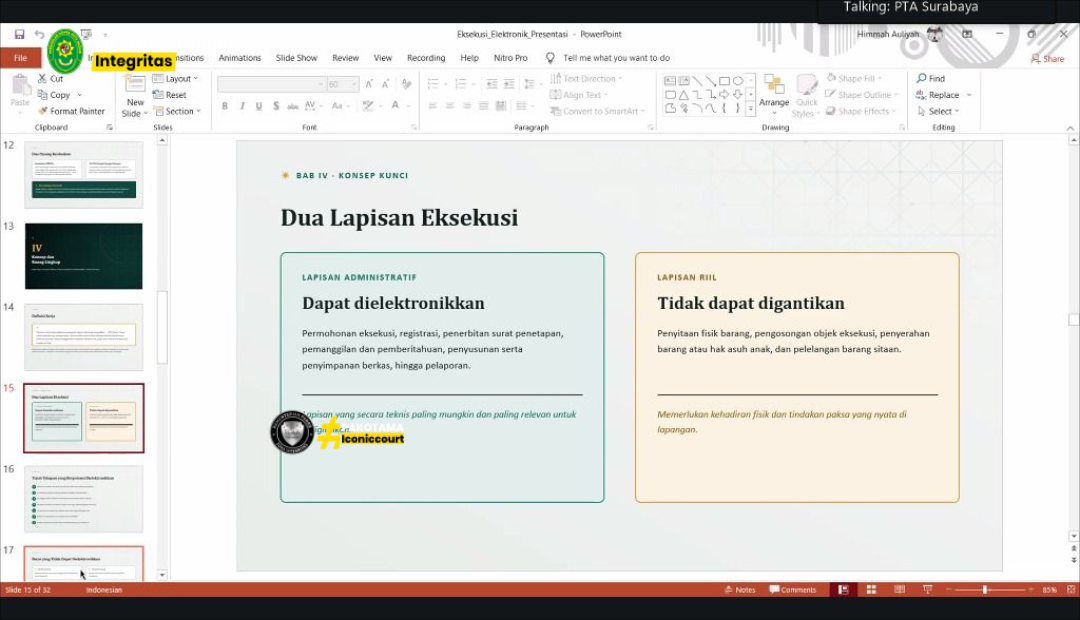Change the font color button
The width and height of the screenshot is (1080, 620).
point(395,106)
